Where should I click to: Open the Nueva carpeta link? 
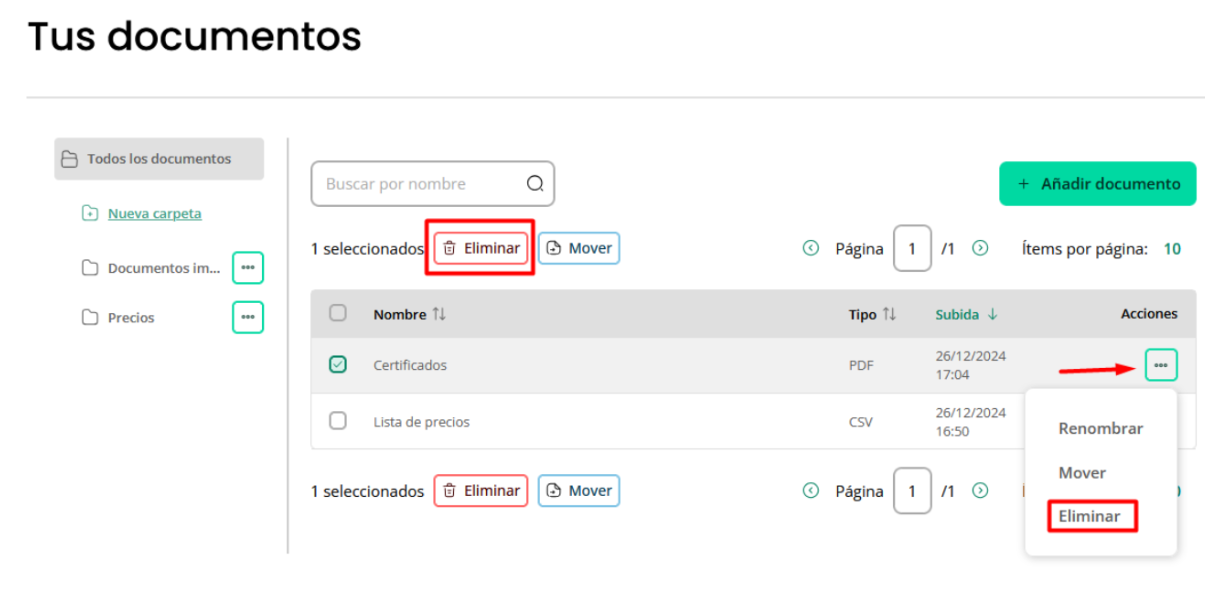point(154,213)
